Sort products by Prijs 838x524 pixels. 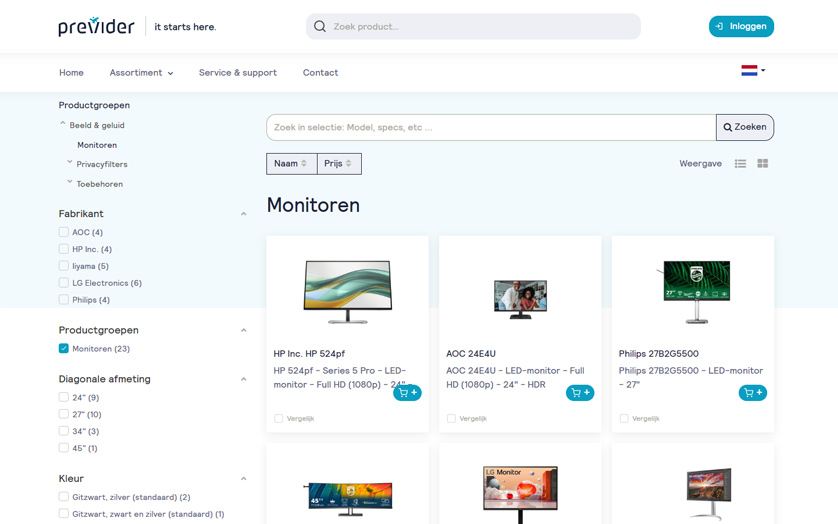[x=339, y=164]
